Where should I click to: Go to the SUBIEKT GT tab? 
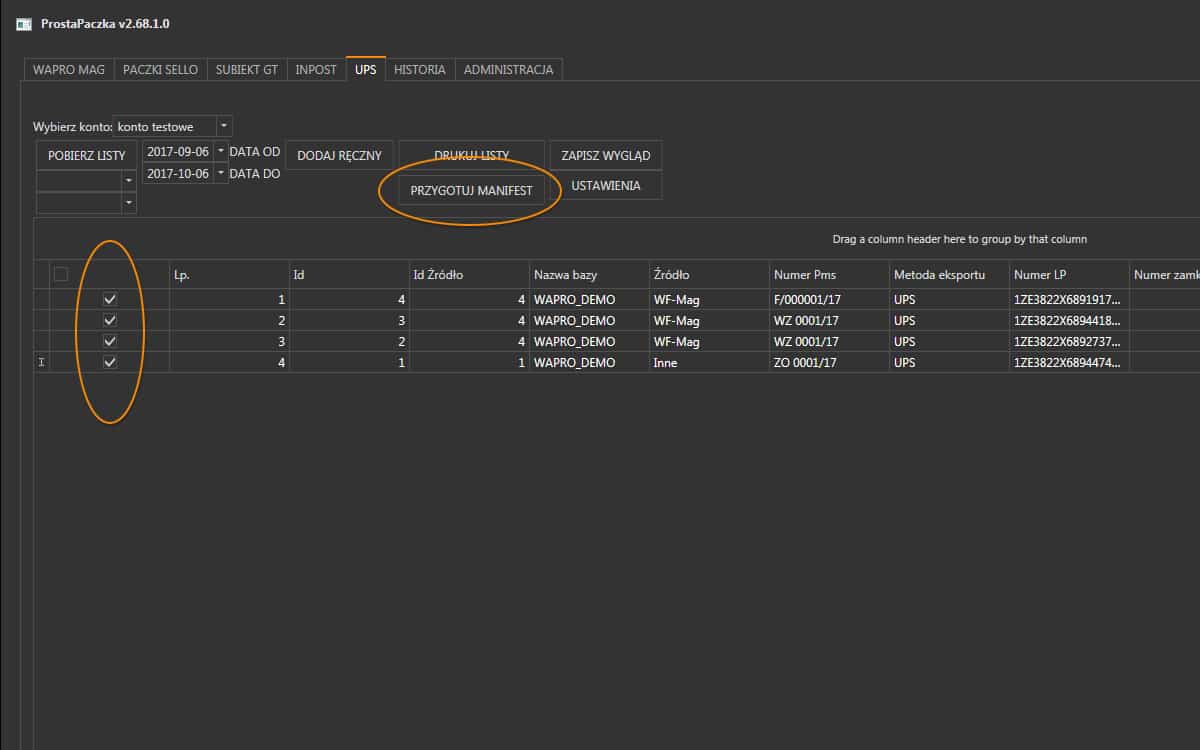pos(247,70)
